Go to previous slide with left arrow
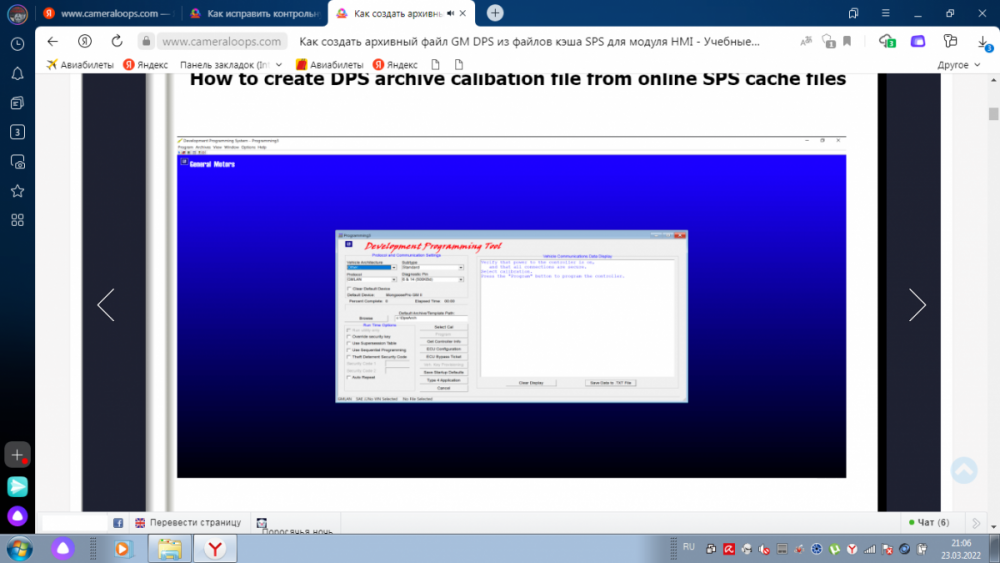This screenshot has width=1000, height=563. (106, 305)
